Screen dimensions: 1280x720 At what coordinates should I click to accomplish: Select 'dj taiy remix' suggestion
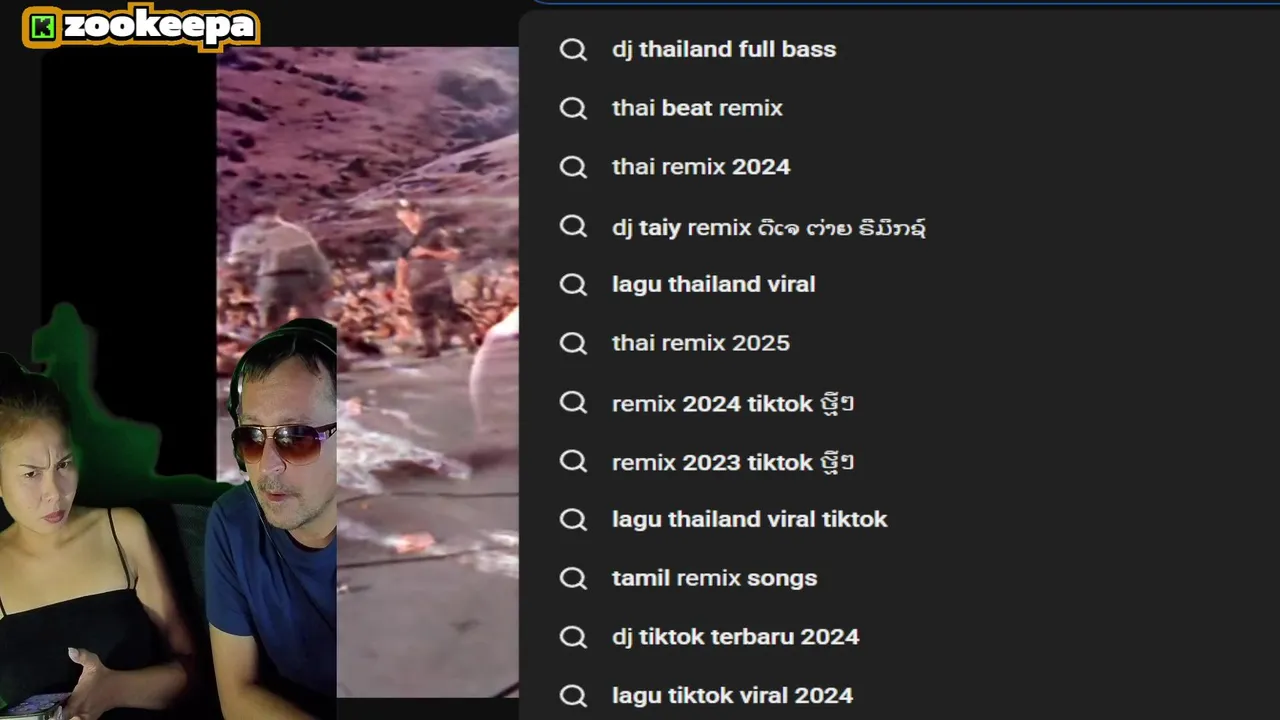(x=900, y=226)
